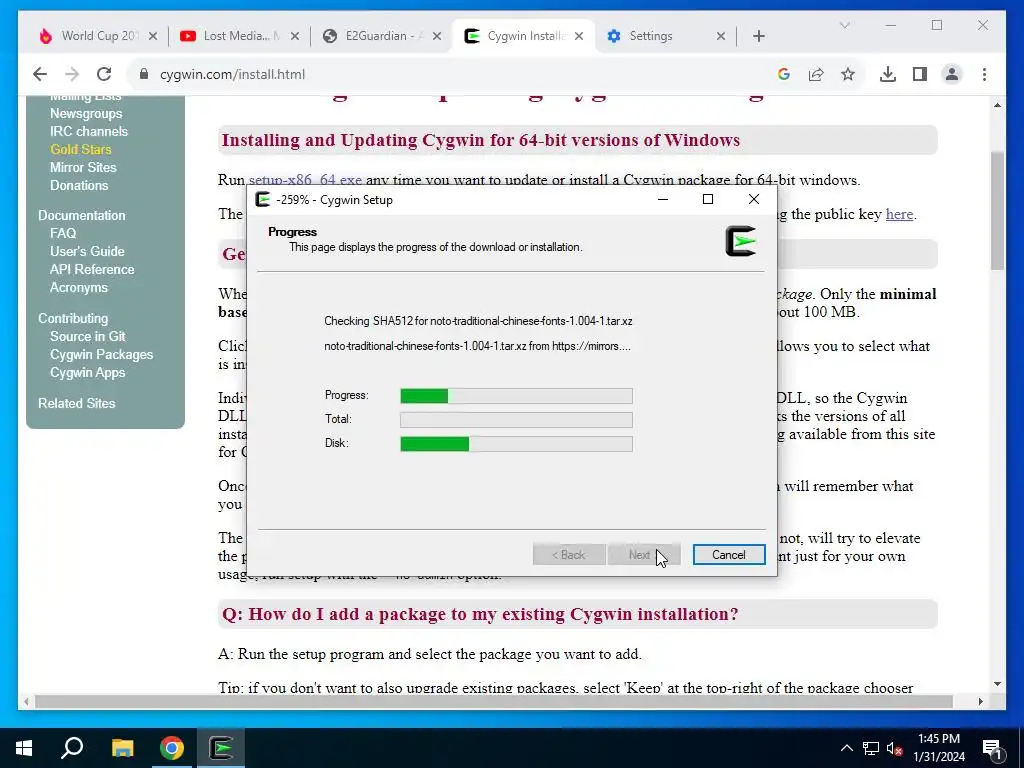Screen dimensions: 1024x768
Task: Click the Chrome taskbar icon
Action: pyautogui.click(x=172, y=748)
